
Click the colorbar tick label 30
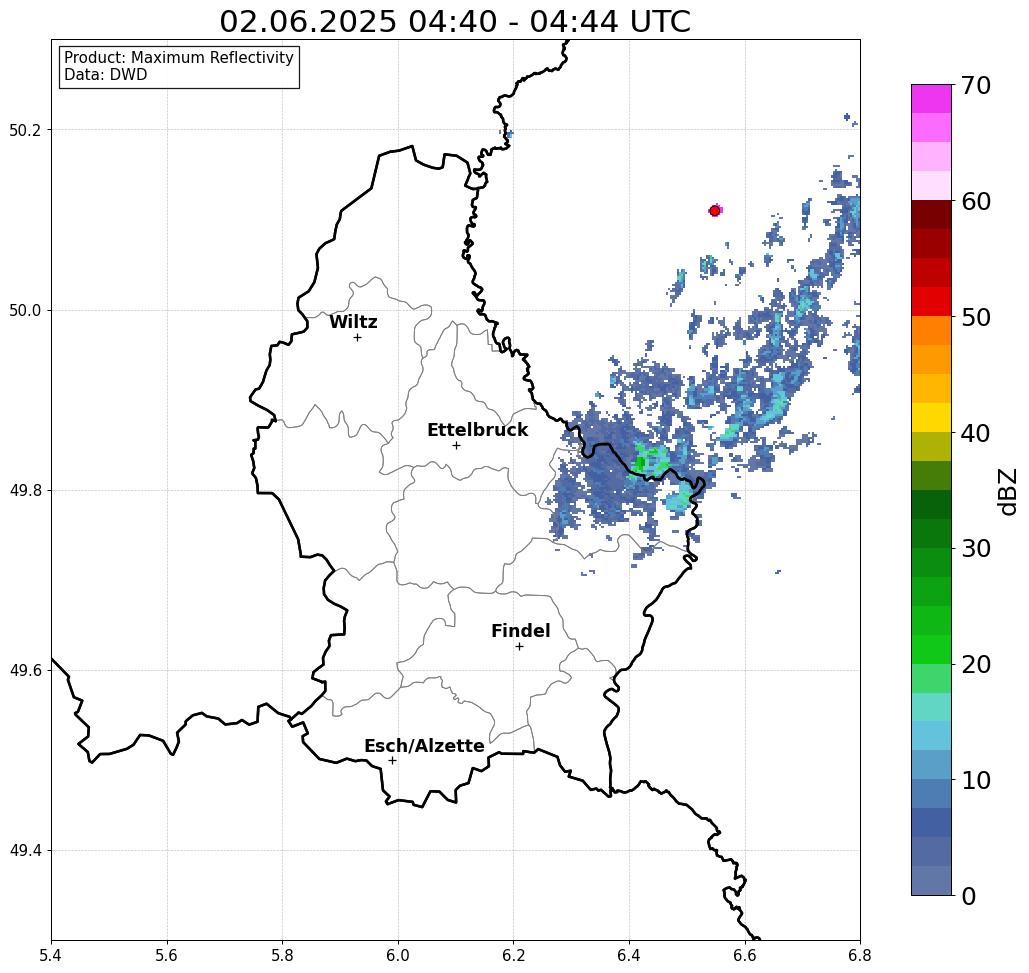pyautogui.click(x=976, y=549)
